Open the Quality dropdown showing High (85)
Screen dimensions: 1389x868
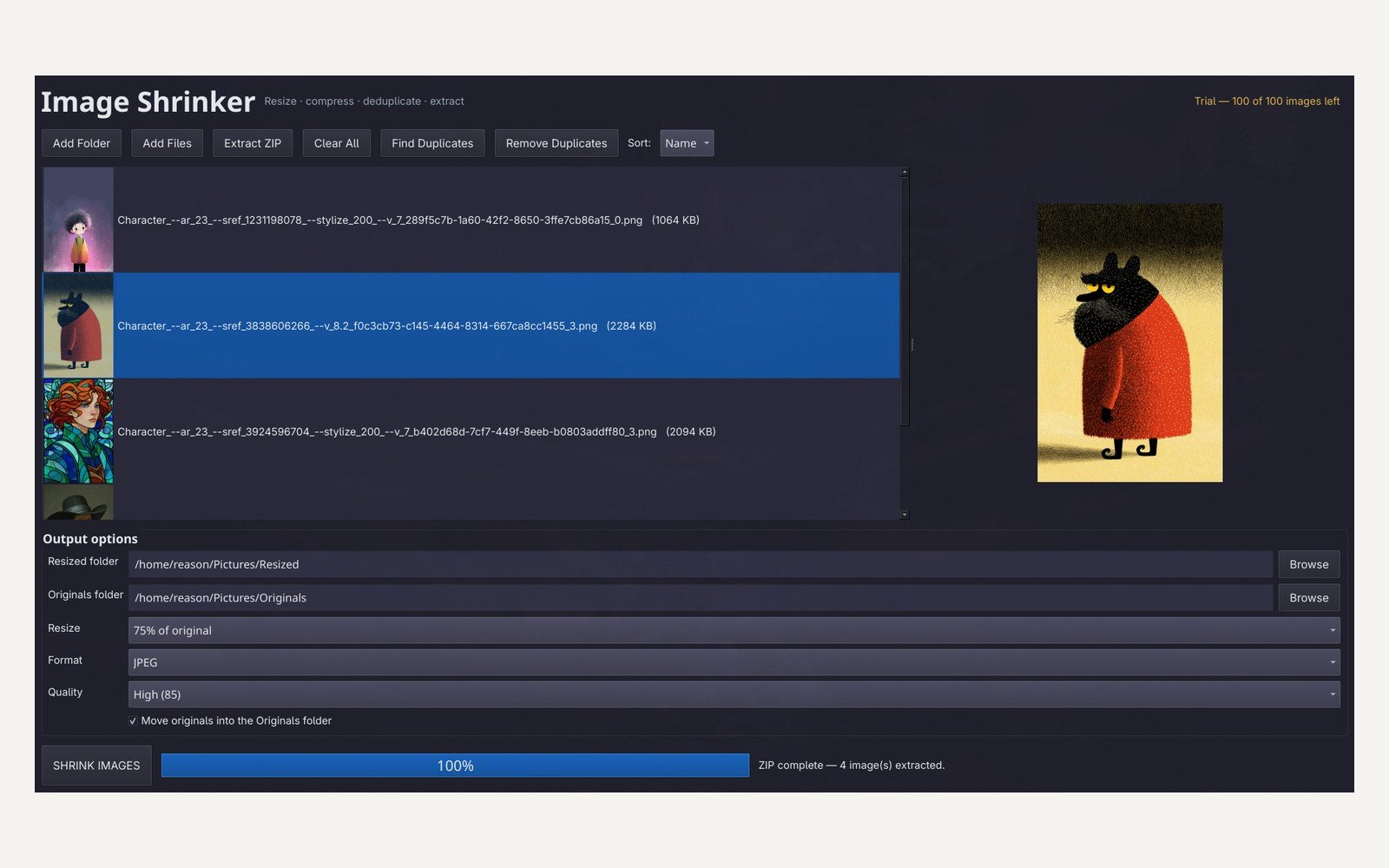(x=734, y=694)
